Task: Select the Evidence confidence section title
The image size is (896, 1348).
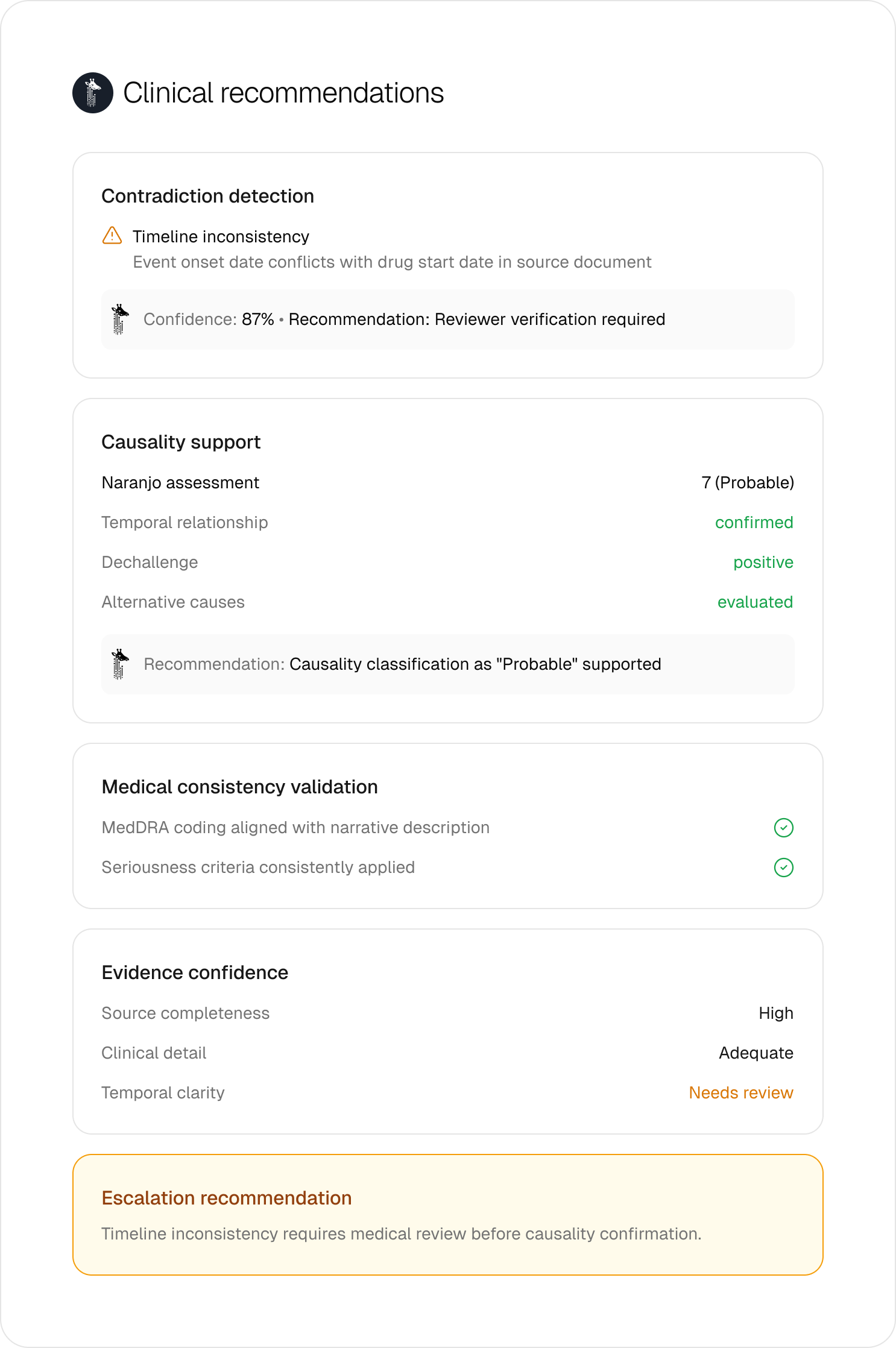Action: (x=195, y=973)
